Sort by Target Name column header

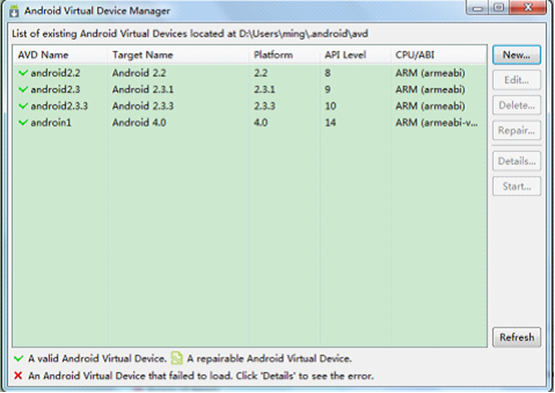(178, 55)
